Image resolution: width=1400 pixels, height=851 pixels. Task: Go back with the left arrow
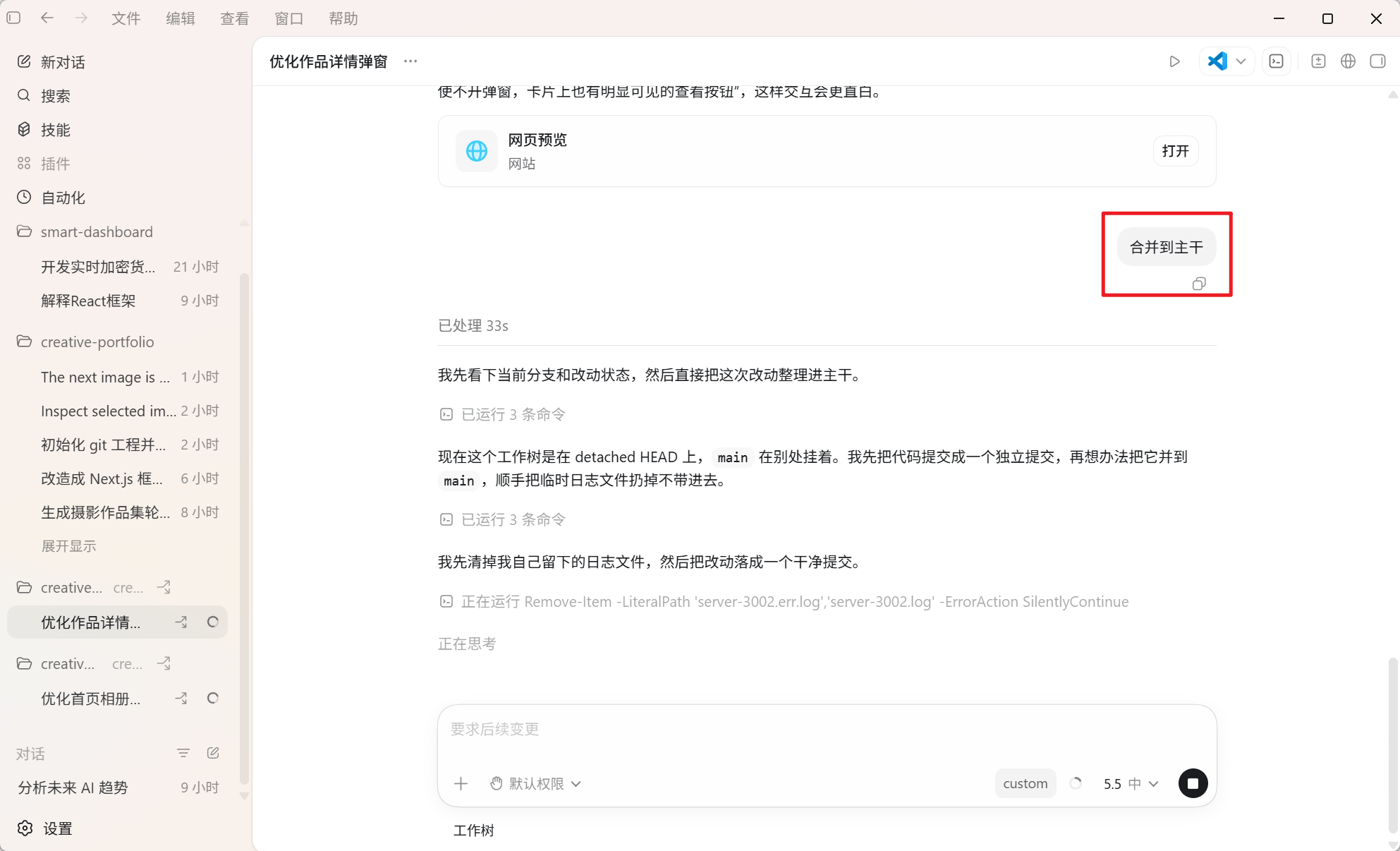click(x=47, y=18)
